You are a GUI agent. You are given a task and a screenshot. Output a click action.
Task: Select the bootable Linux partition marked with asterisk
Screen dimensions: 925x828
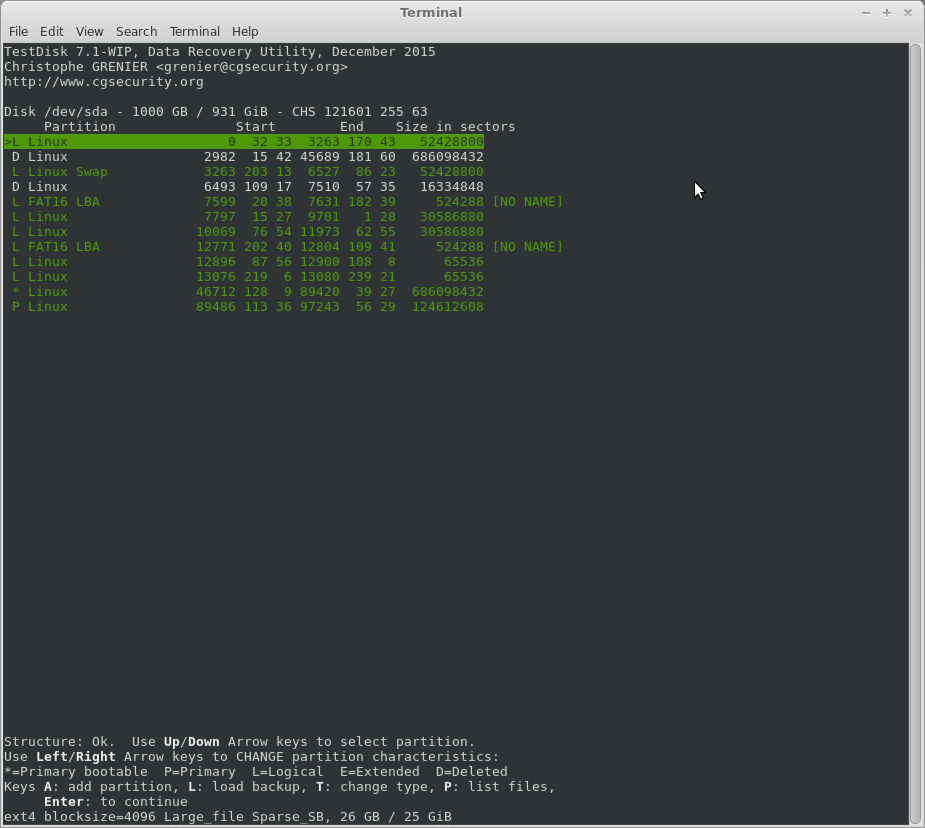coord(244,292)
